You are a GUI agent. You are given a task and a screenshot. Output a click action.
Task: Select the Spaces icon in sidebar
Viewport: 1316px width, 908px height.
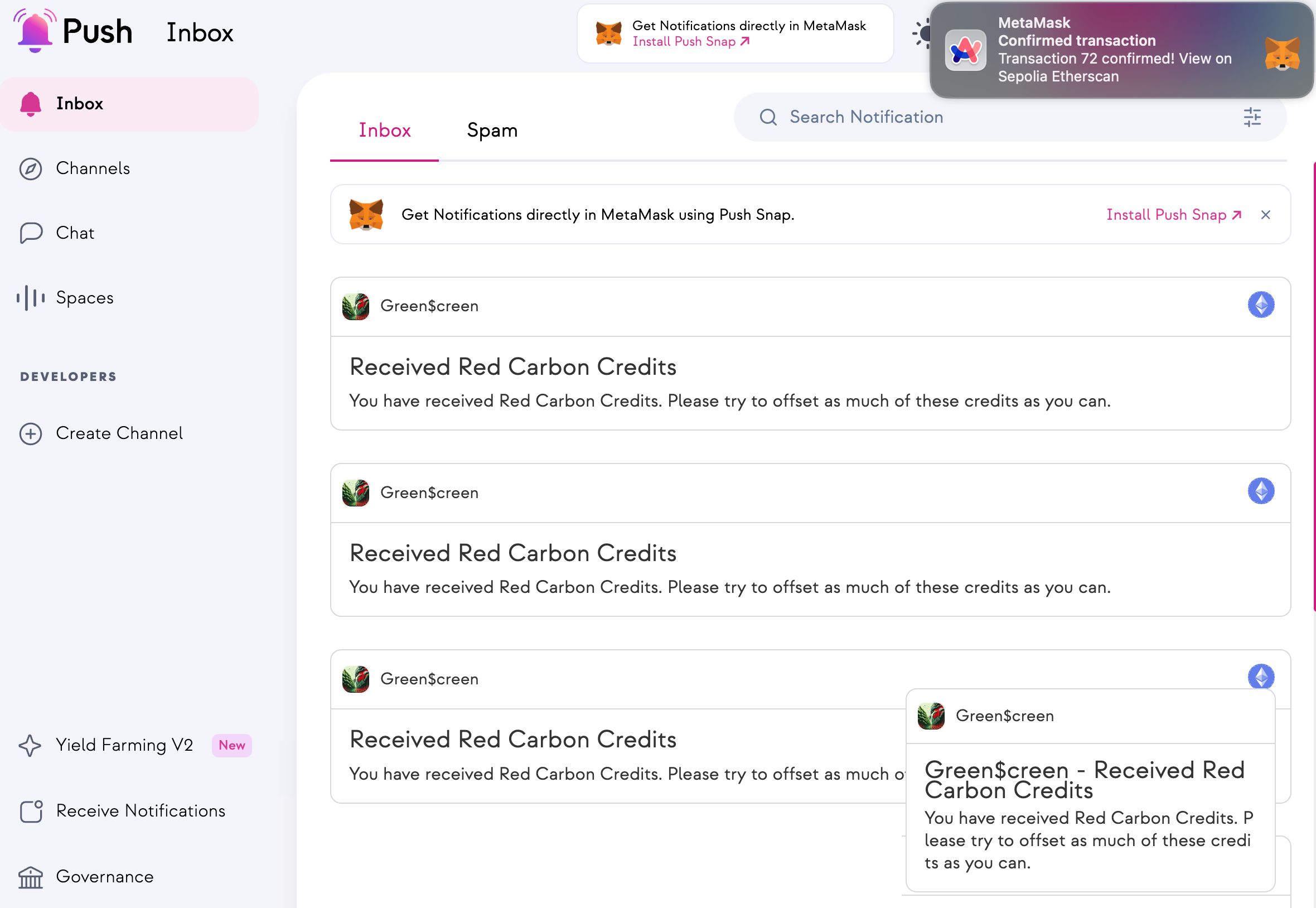pos(31,297)
